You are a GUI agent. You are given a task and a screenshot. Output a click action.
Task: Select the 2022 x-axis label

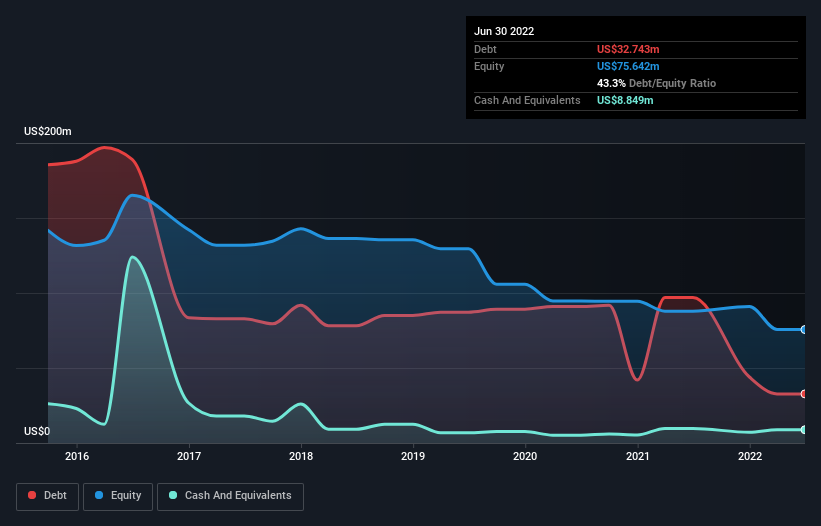click(750, 456)
